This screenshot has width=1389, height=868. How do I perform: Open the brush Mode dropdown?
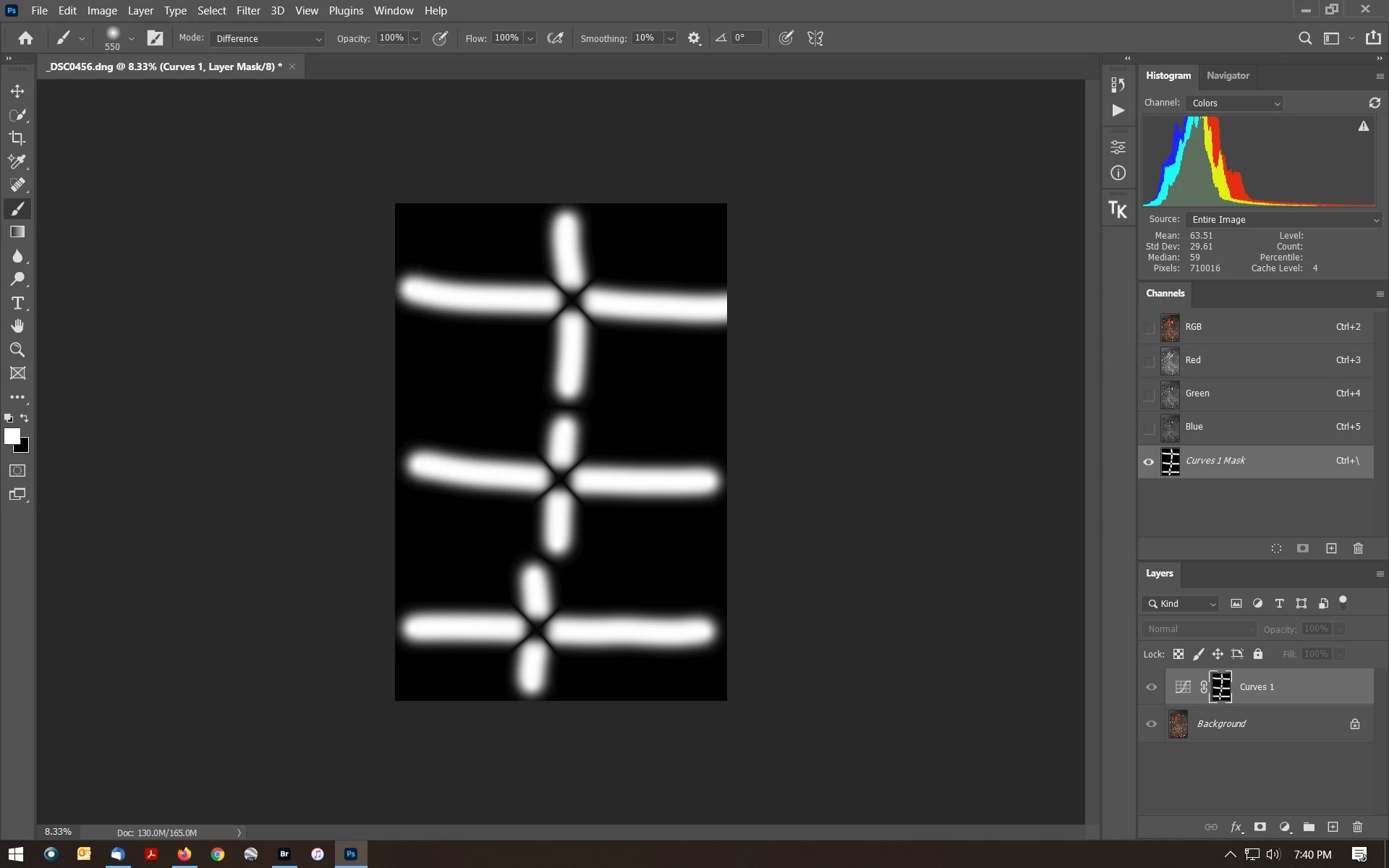click(268, 38)
